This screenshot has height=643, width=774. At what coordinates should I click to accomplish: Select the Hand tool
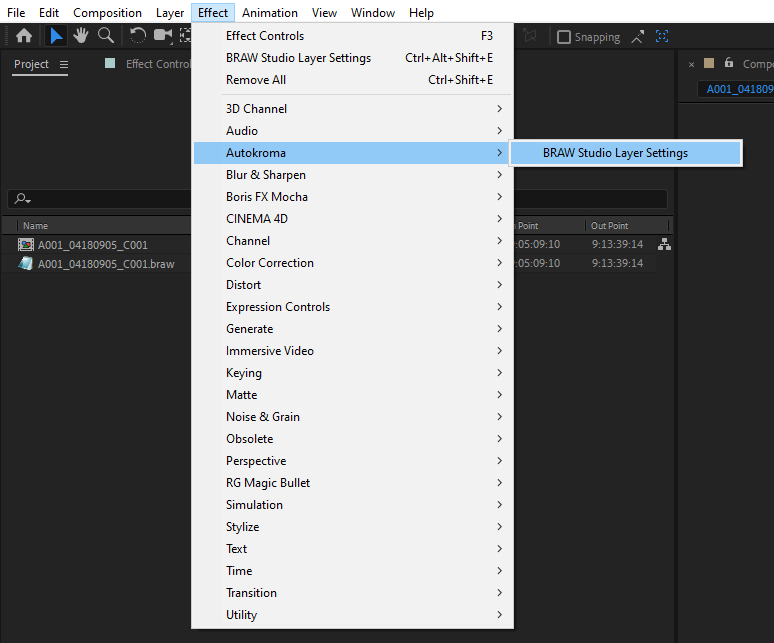(81, 36)
